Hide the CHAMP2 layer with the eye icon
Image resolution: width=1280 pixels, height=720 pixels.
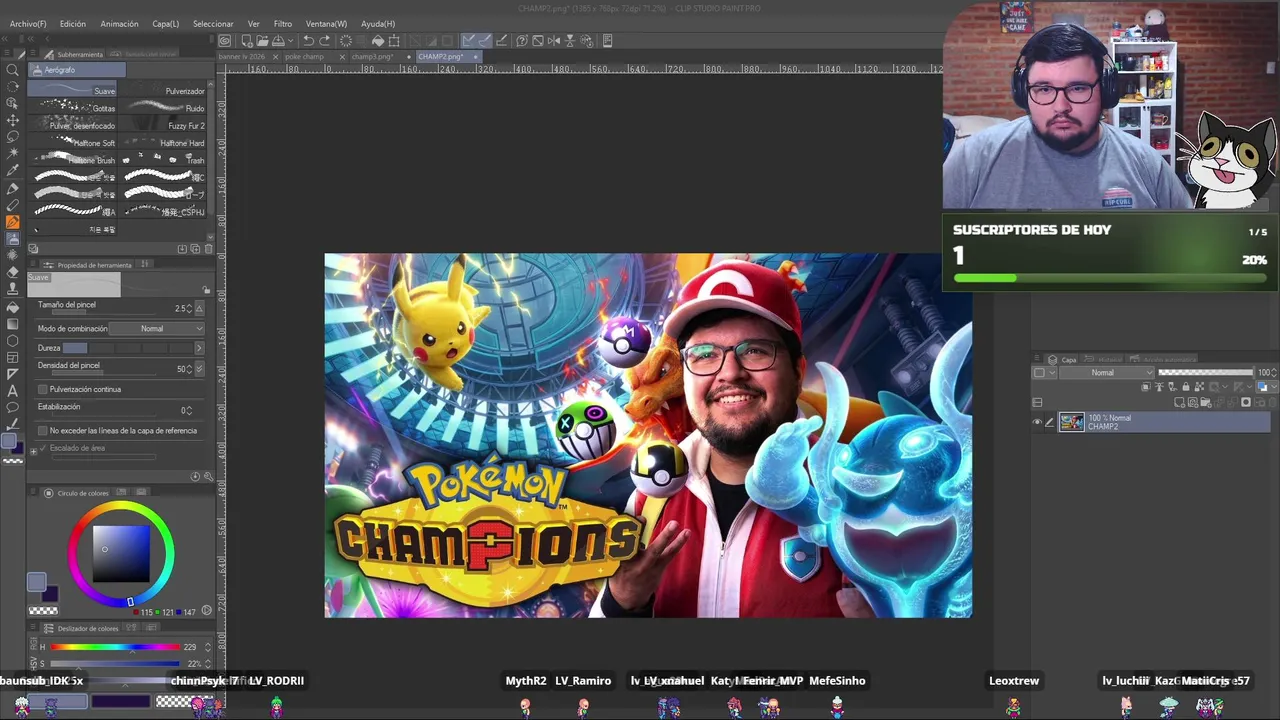click(x=1037, y=422)
